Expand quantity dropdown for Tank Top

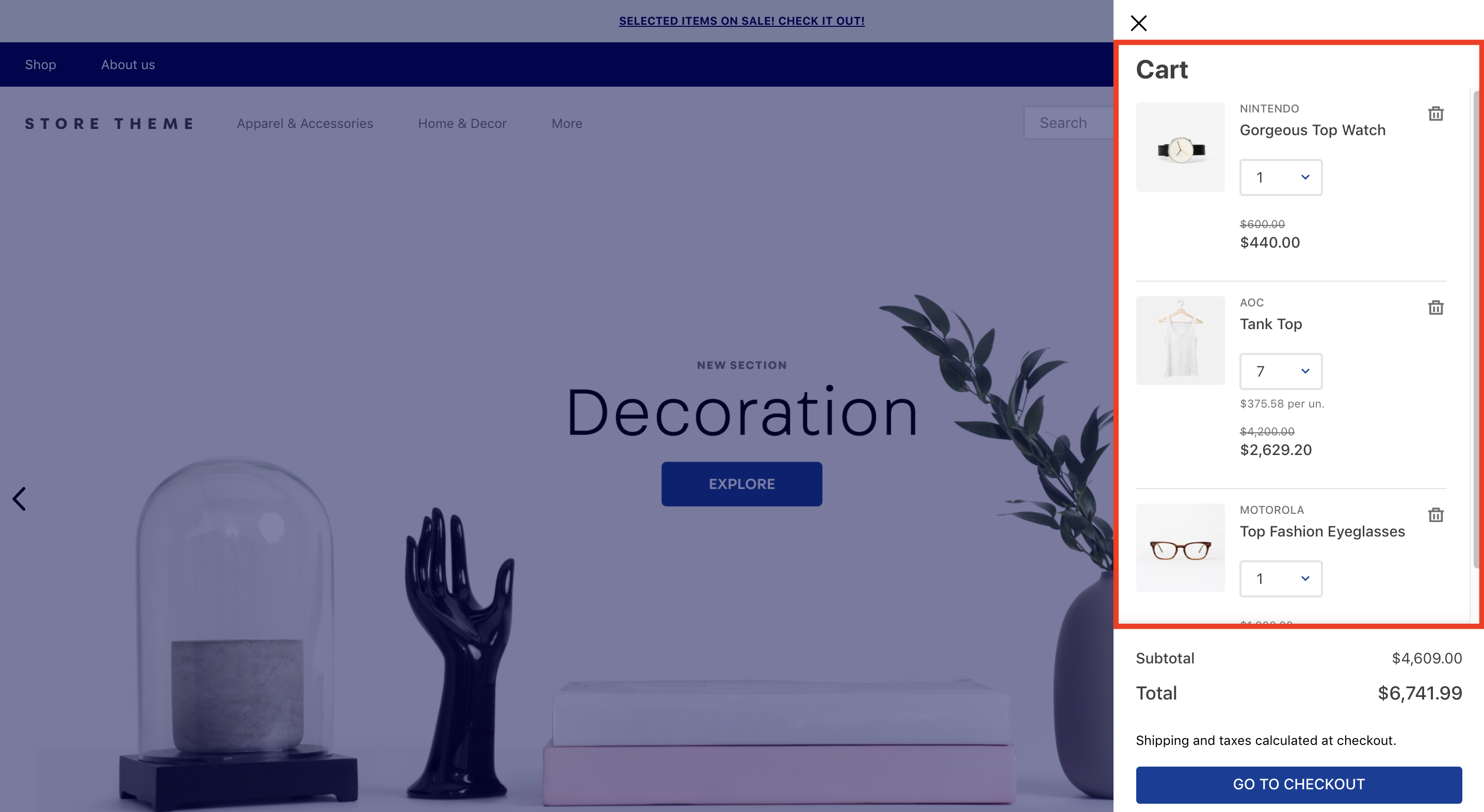(x=1281, y=370)
